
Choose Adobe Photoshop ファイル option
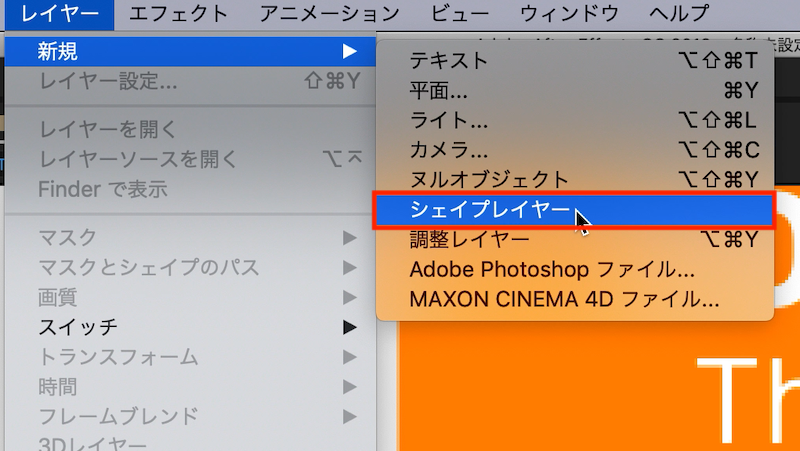[x=551, y=269]
